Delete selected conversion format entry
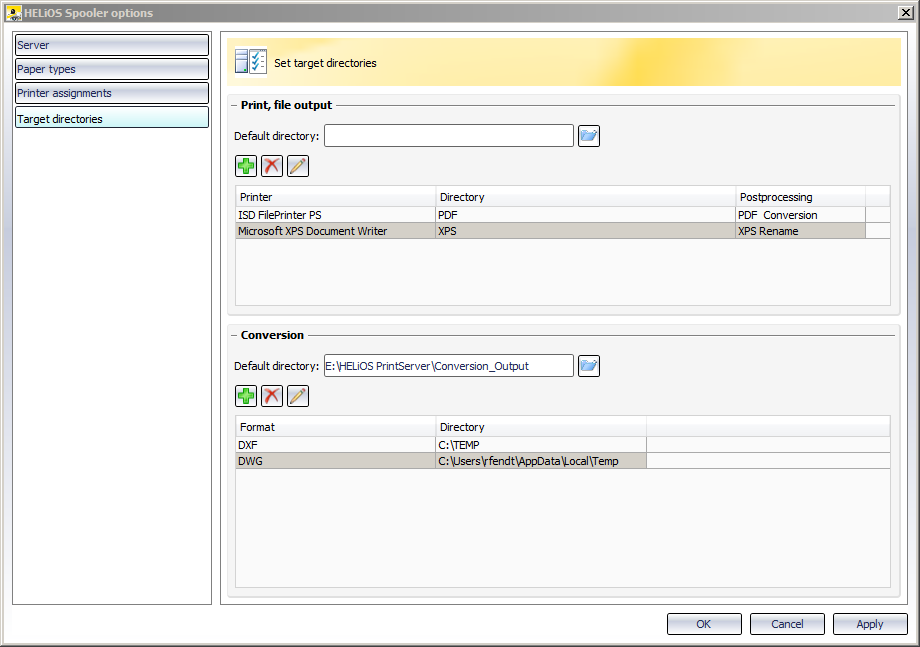The height and width of the screenshot is (647, 920). click(x=272, y=396)
